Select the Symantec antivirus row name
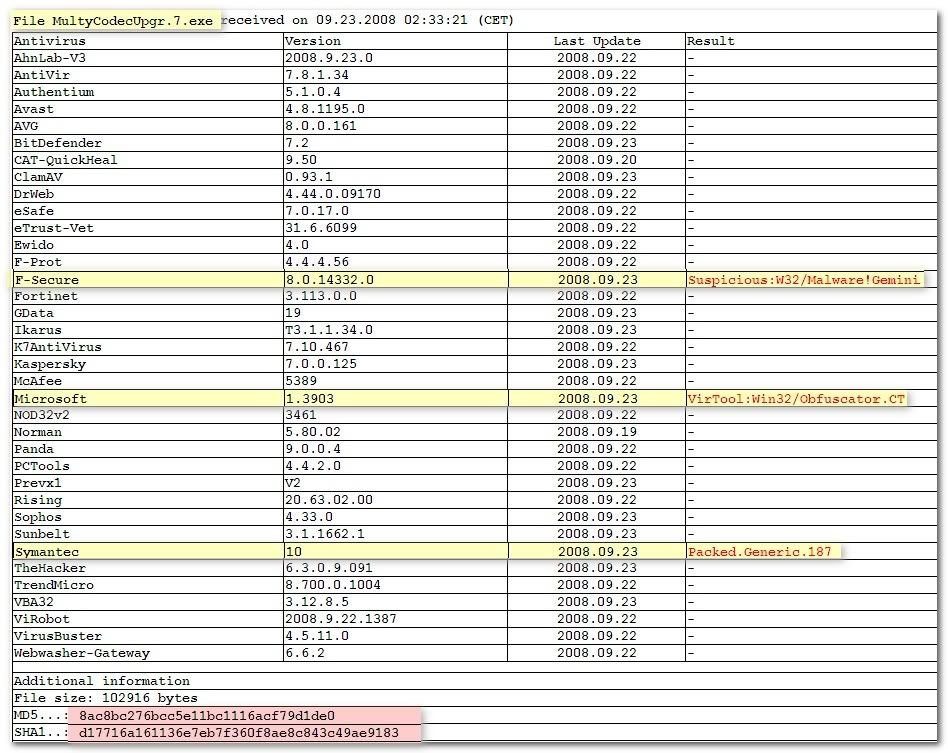This screenshot has height=753, width=948. point(46,551)
